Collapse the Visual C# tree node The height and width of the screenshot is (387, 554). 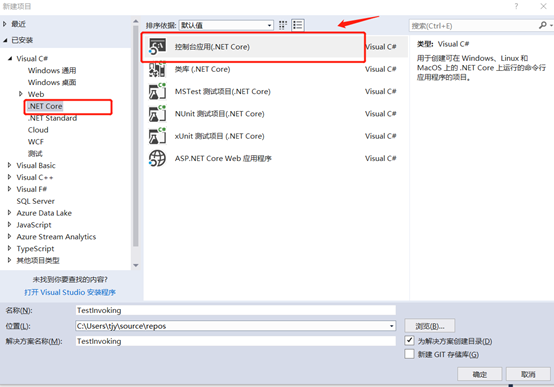click(10, 58)
